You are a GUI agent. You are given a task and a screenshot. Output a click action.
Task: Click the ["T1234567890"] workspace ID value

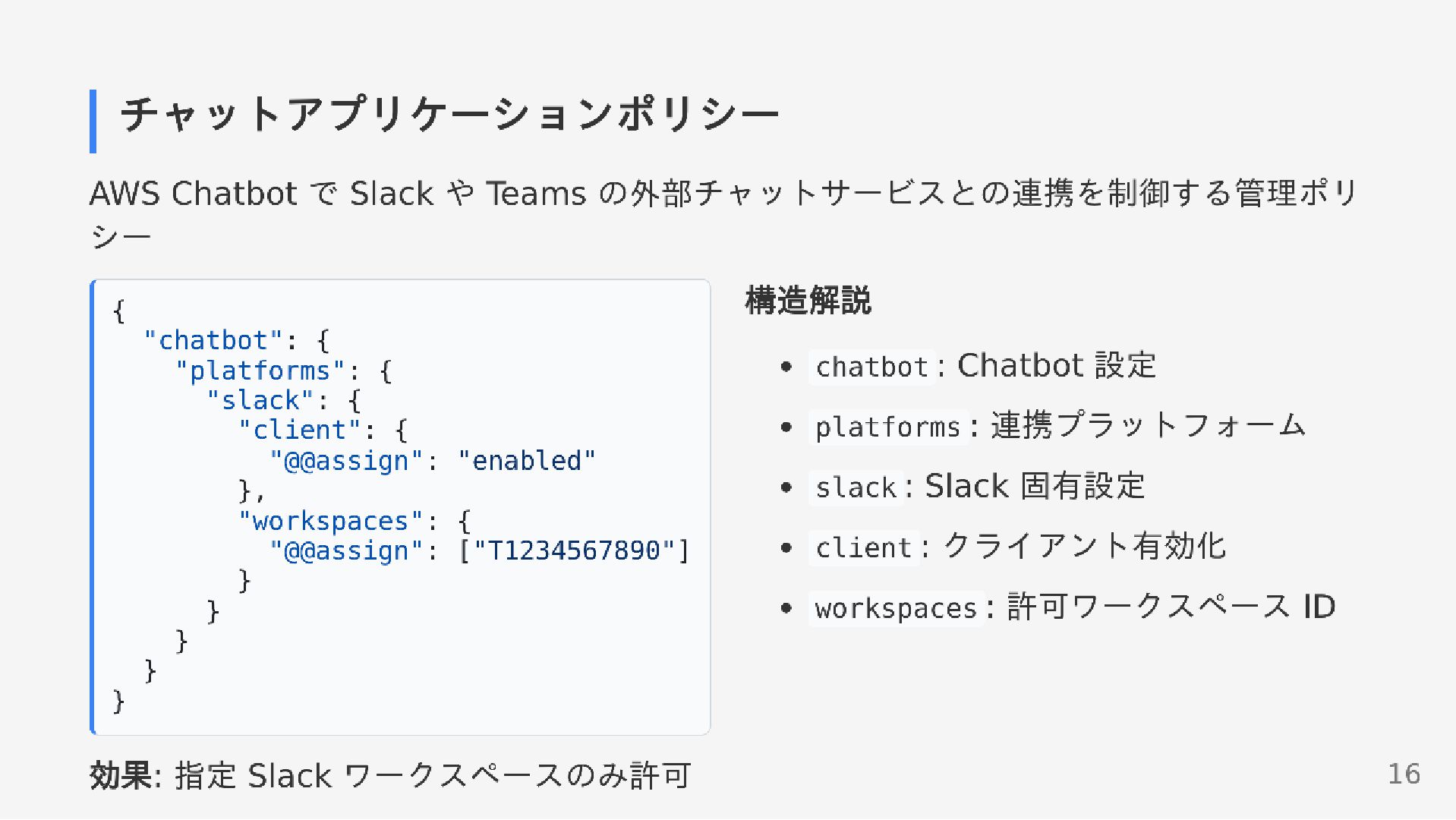(x=574, y=550)
